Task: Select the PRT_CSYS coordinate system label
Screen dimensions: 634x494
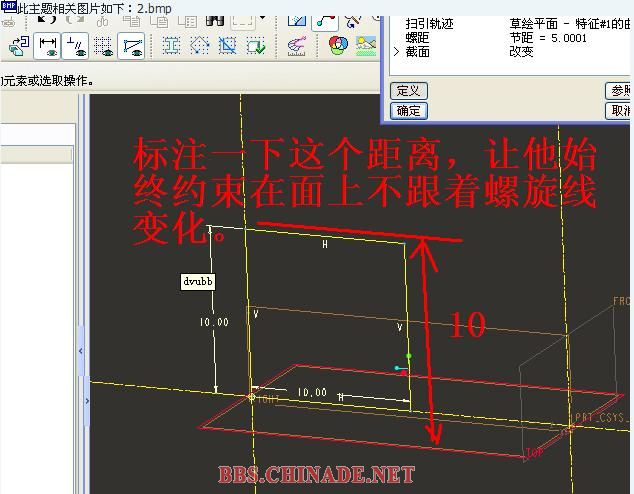Action: click(x=602, y=418)
